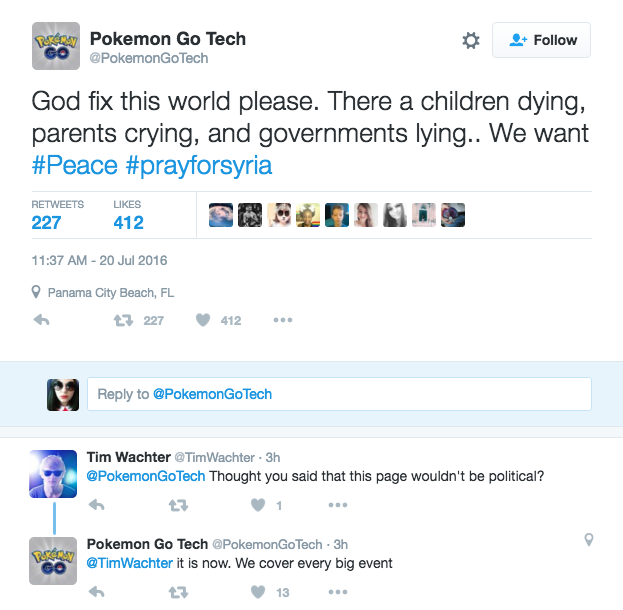Open Tim Wachter's profile avatar
Screen dimensions: 623x610
pyautogui.click(x=54, y=473)
